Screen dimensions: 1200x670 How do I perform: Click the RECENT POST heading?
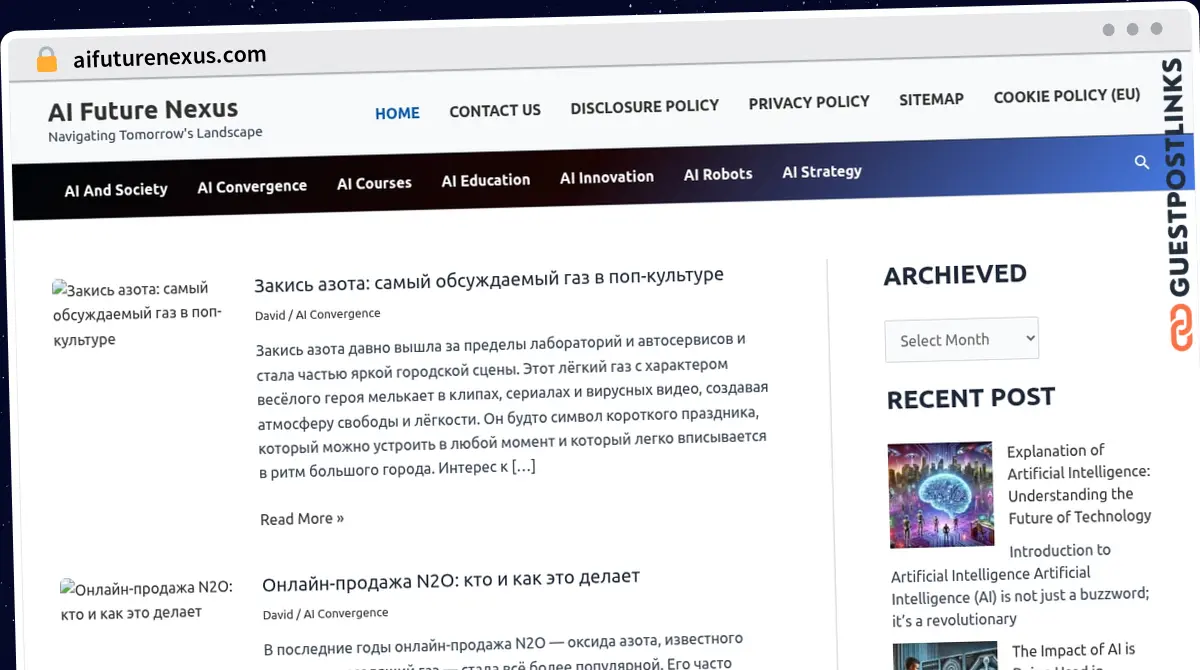tap(971, 398)
